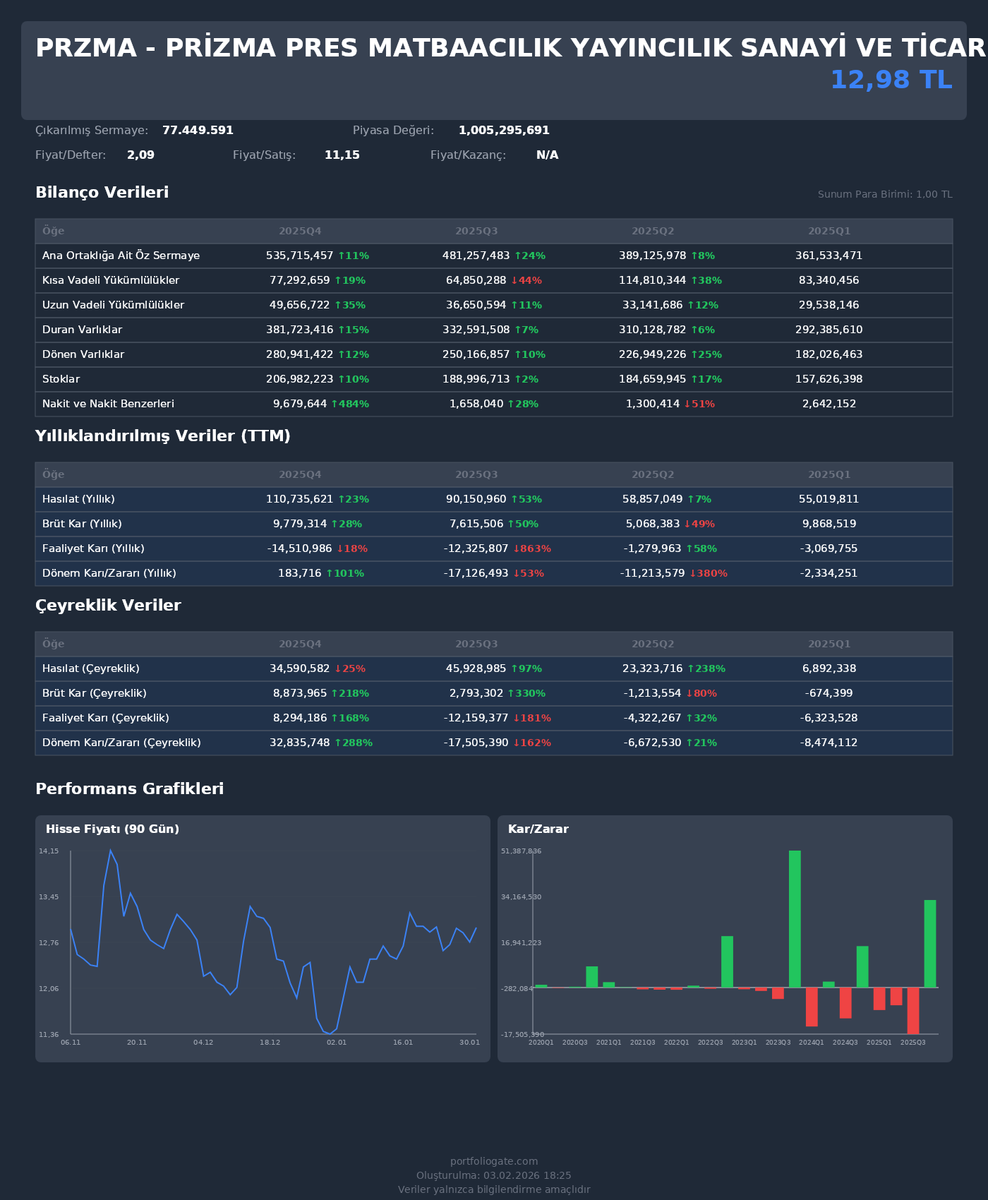Click the ↓863% change indicator
Viewport: 988px width, 1200px height.
pos(531,549)
